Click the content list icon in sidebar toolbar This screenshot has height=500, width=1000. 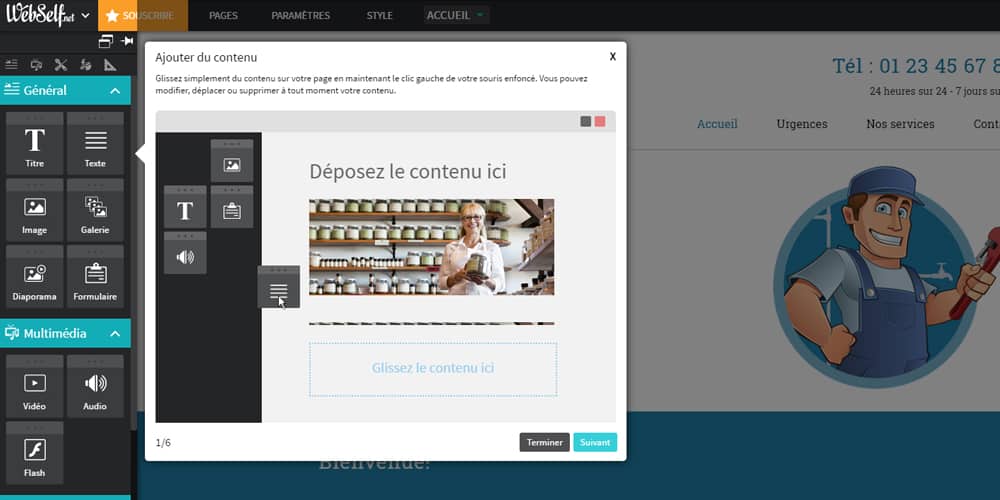pos(11,64)
